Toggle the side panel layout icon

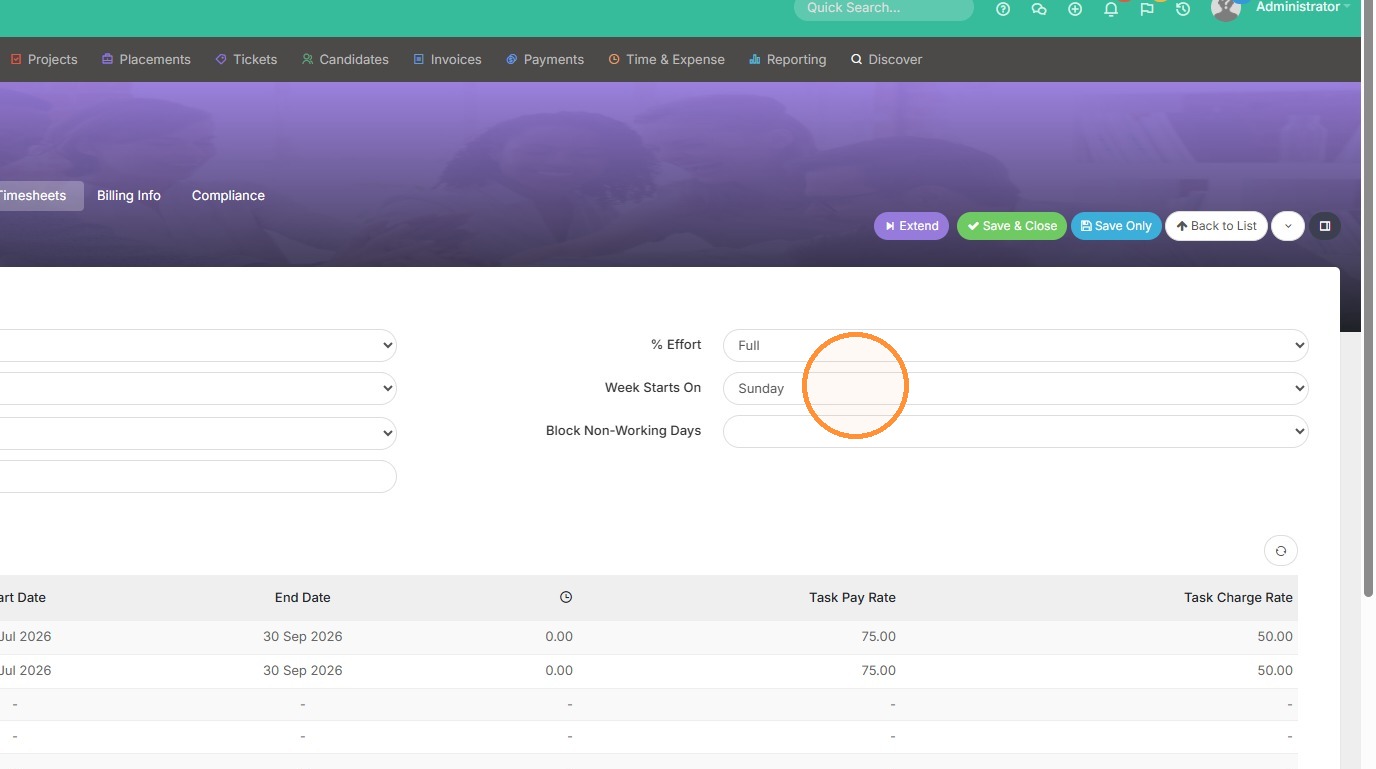pyautogui.click(x=1325, y=226)
